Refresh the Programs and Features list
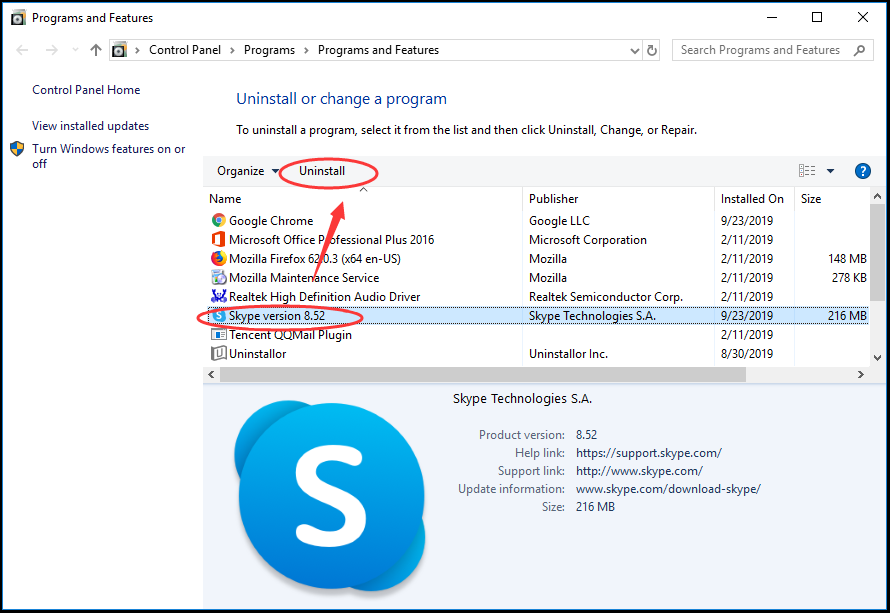Viewport: 890px width, 613px height. [x=652, y=51]
